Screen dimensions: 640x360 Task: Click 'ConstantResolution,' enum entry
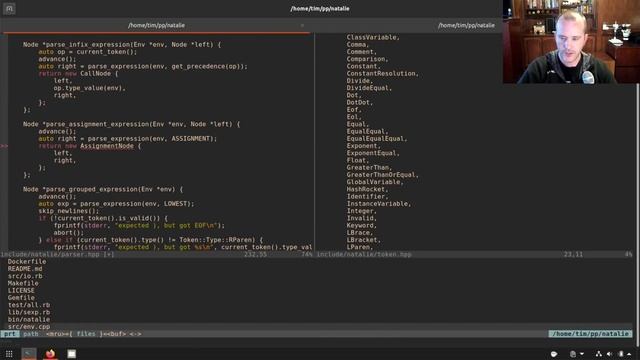click(x=383, y=73)
